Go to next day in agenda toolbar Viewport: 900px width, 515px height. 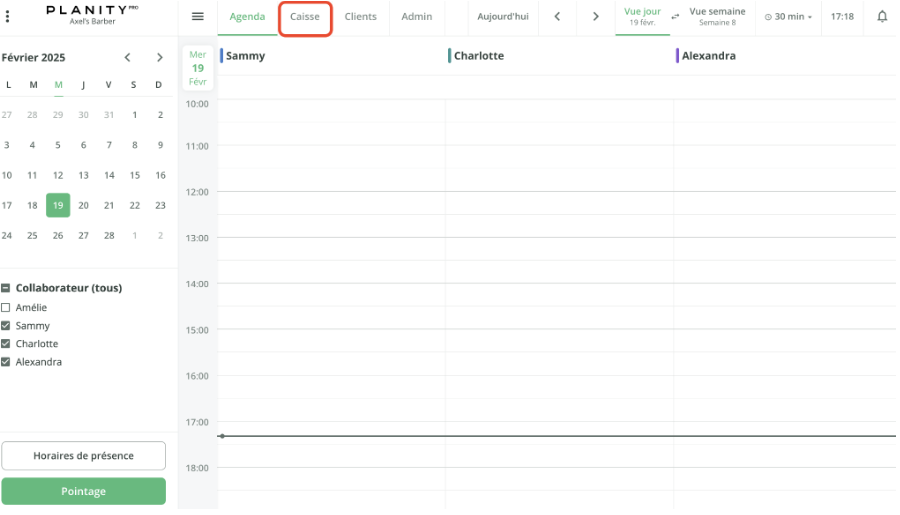point(596,17)
